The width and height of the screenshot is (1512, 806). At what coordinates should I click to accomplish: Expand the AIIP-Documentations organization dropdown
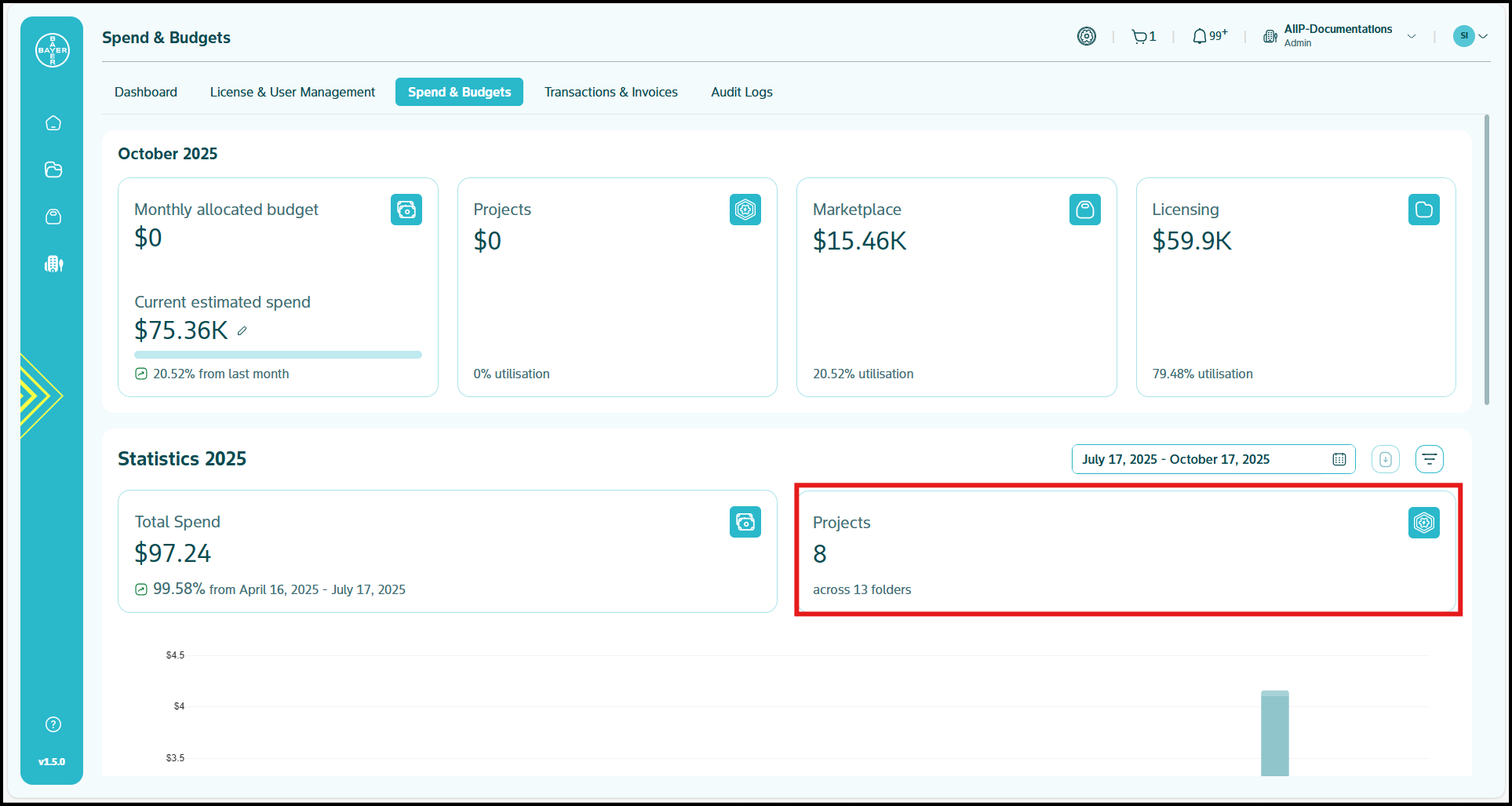(x=1412, y=37)
